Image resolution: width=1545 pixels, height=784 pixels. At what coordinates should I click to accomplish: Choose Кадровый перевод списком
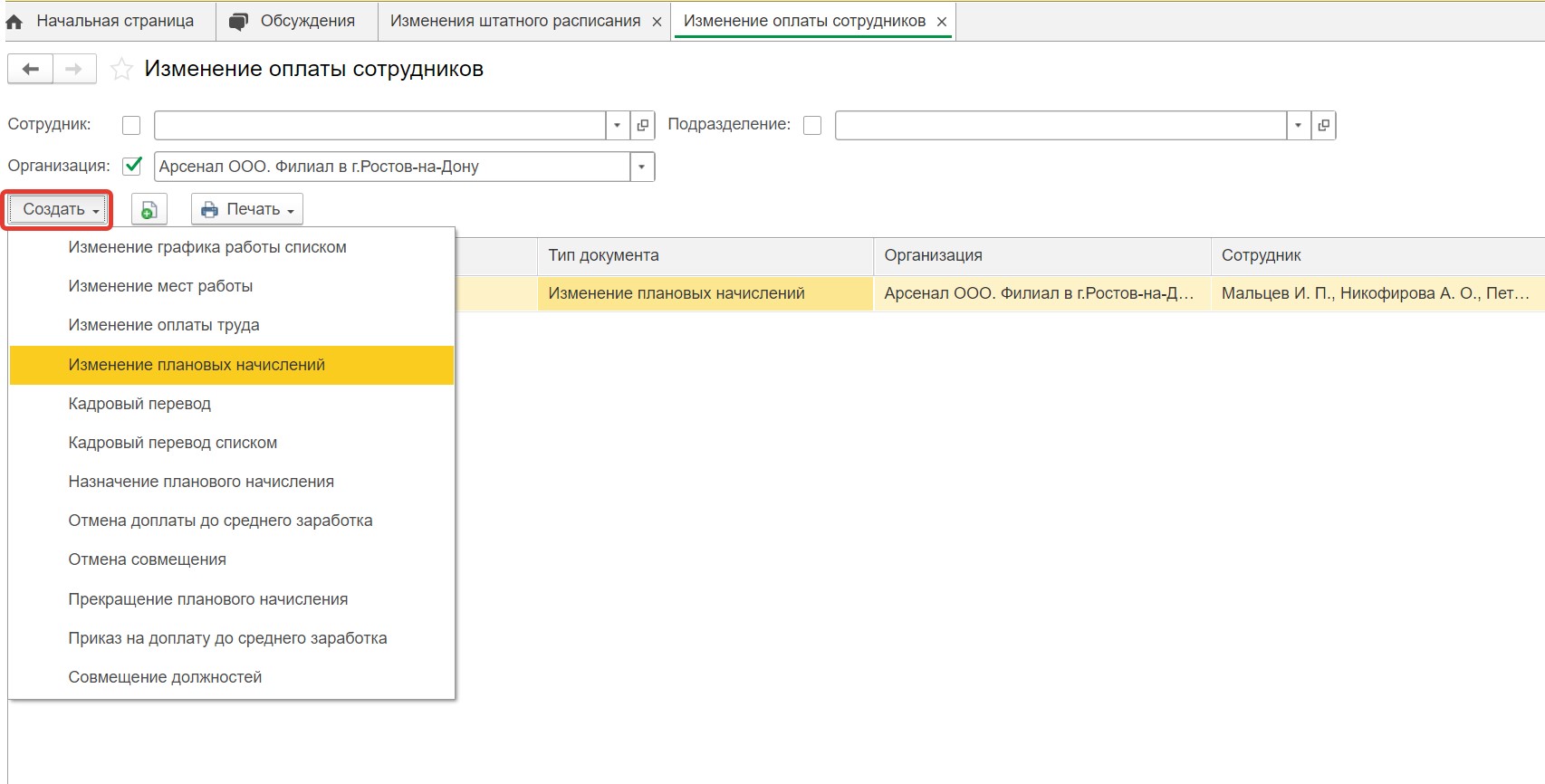tap(232, 443)
